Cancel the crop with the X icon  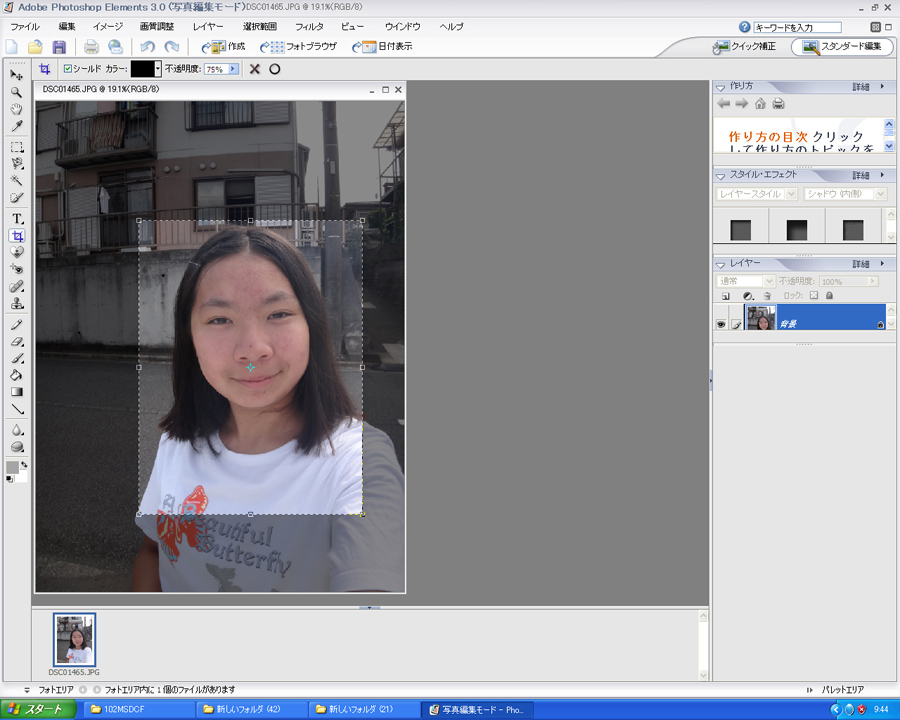click(255, 69)
